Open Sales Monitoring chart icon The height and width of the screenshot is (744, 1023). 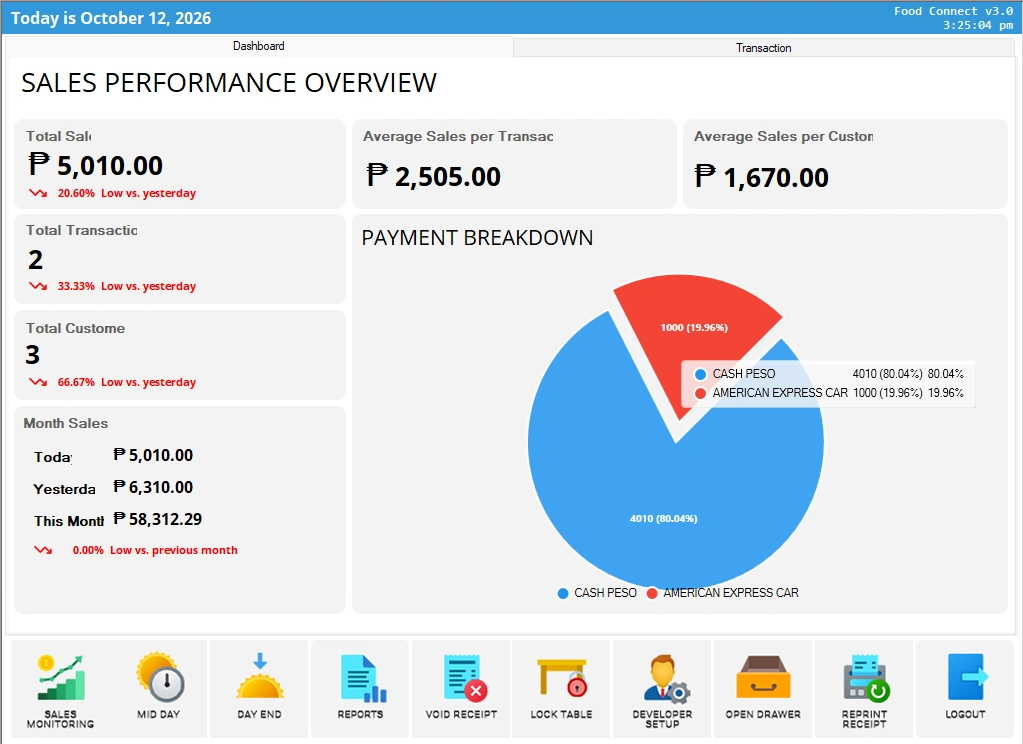tap(61, 677)
